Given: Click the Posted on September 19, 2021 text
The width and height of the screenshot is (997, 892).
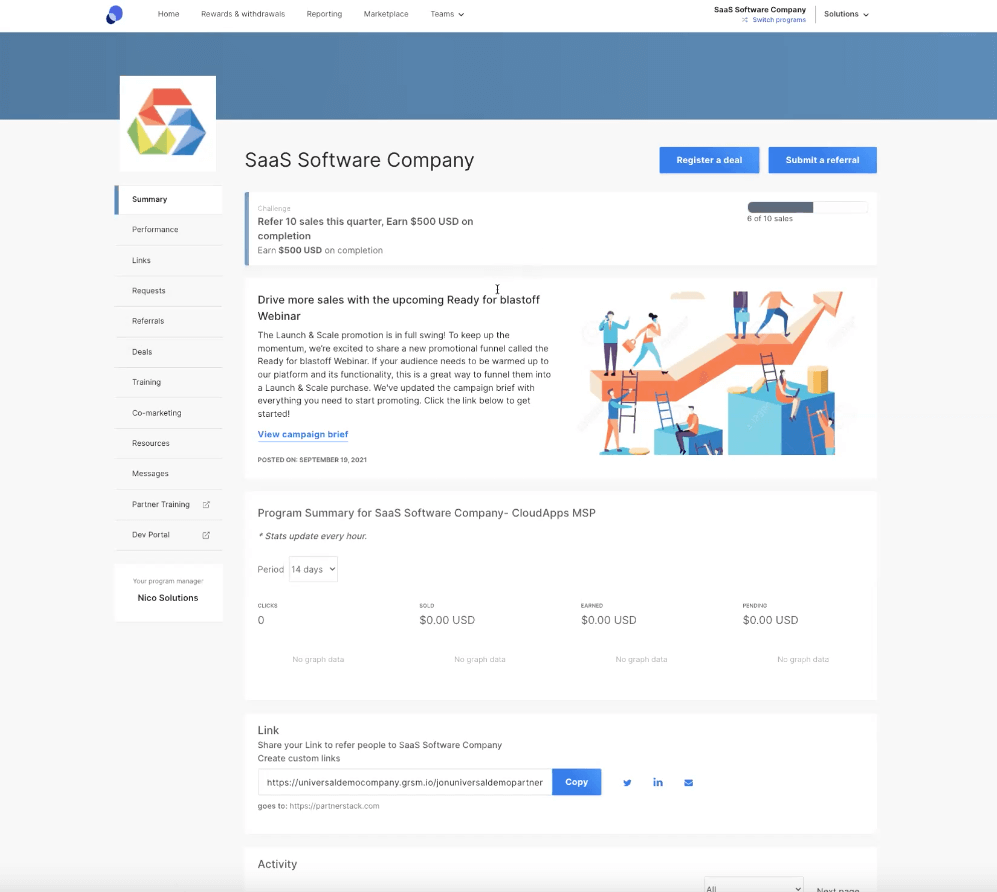Looking at the screenshot, I should coord(312,460).
